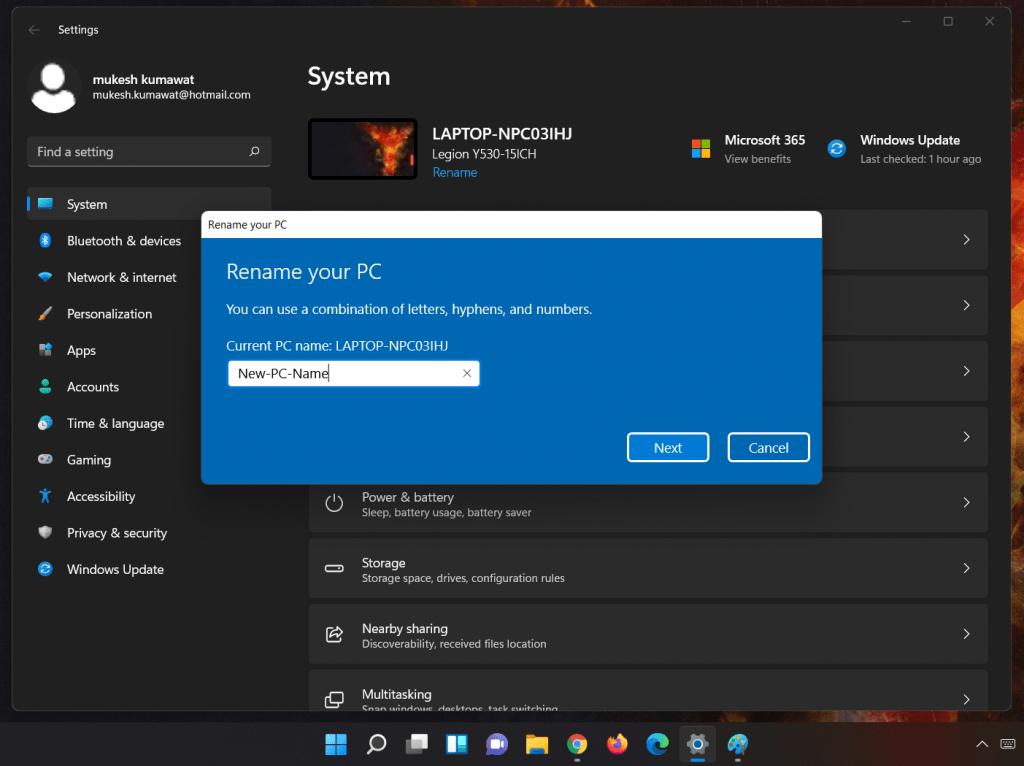1024x766 pixels.
Task: Select System in the sidebar
Action: click(149, 204)
